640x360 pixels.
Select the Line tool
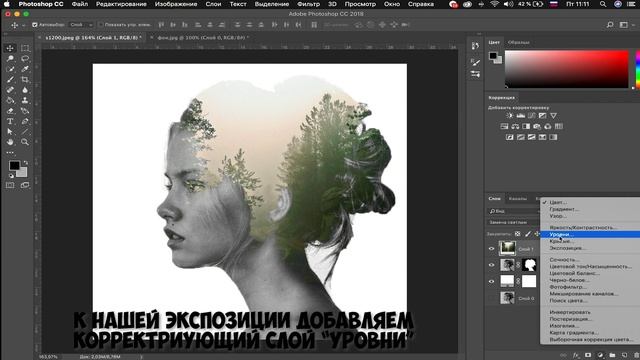[x=25, y=132]
